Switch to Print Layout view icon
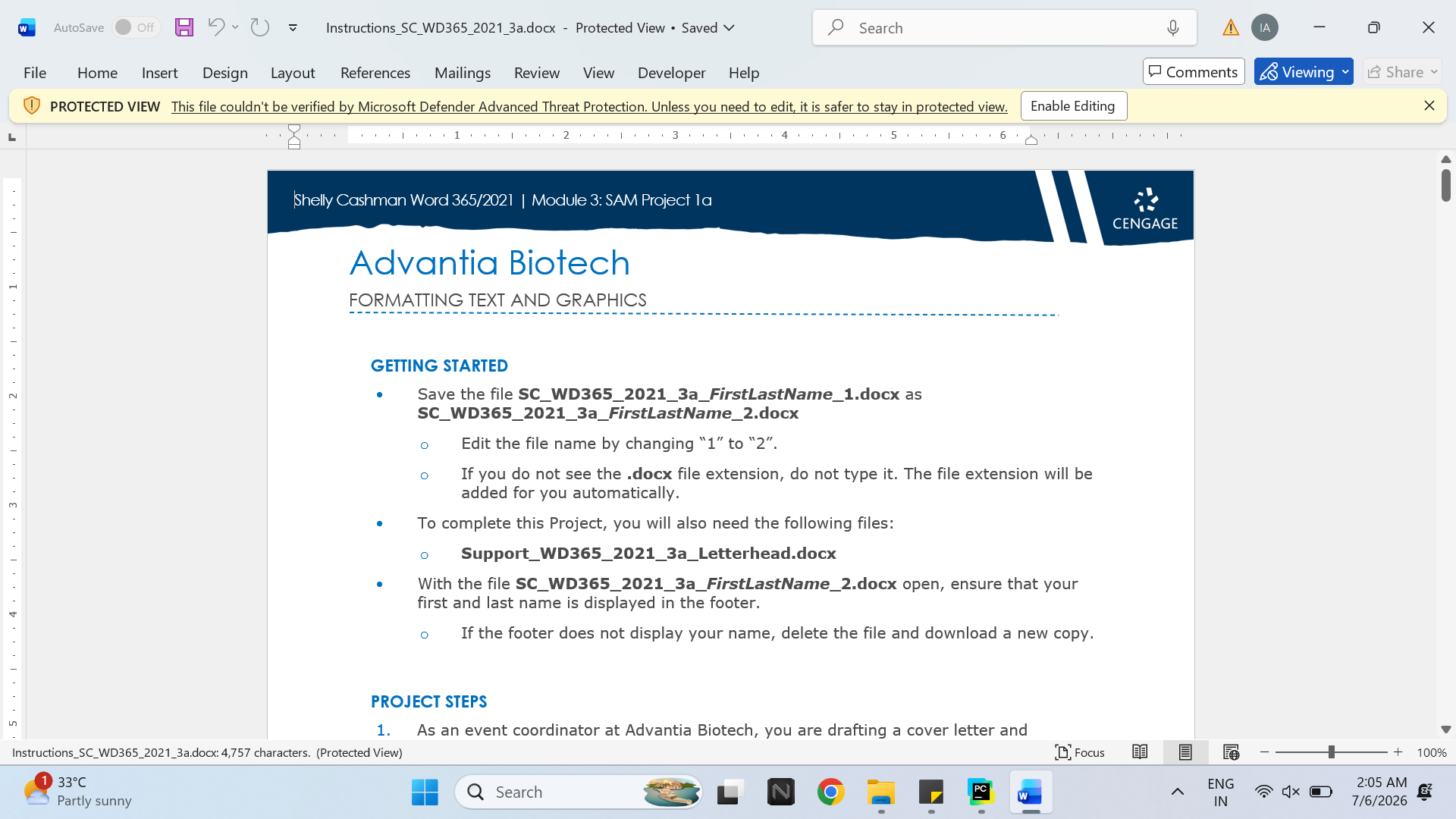1456x819 pixels. 1185,752
